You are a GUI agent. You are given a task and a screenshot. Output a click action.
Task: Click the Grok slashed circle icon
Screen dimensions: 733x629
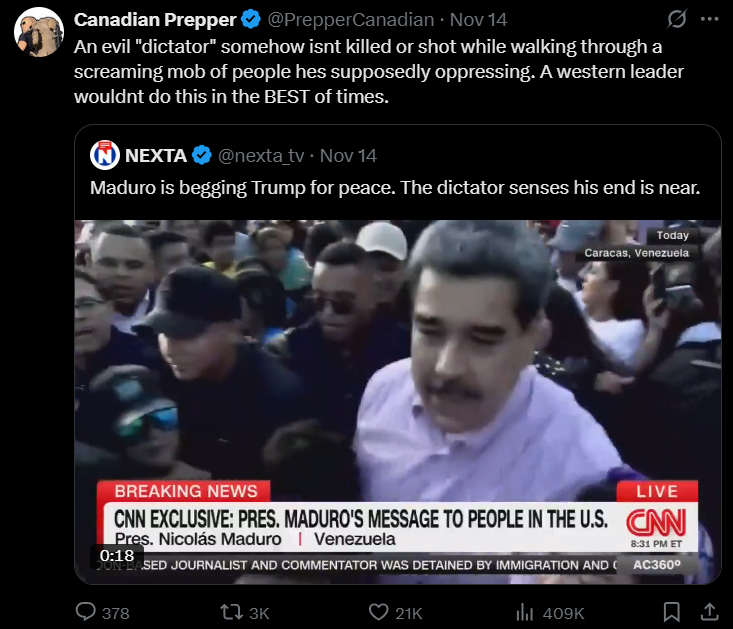tap(676, 19)
